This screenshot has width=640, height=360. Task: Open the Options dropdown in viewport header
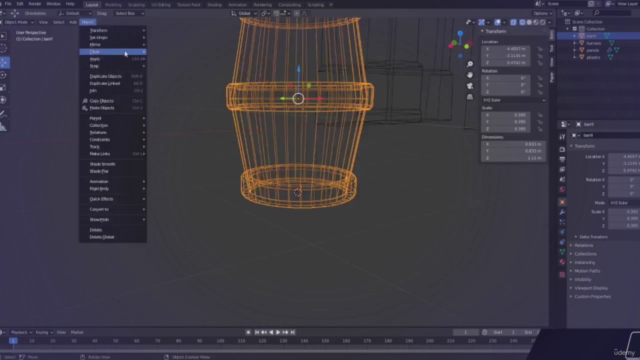(543, 13)
